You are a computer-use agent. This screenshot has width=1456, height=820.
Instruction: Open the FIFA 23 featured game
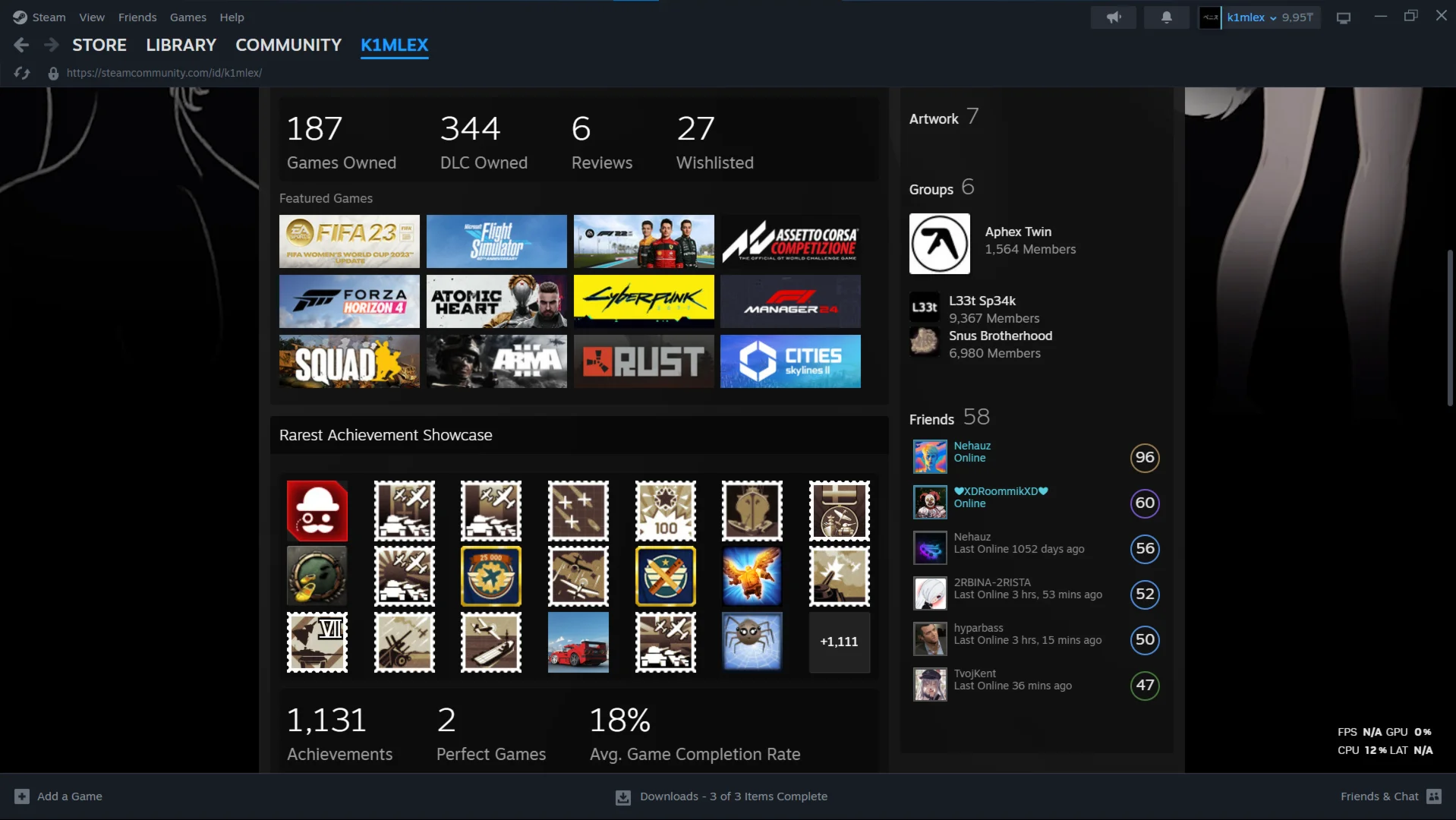click(349, 241)
